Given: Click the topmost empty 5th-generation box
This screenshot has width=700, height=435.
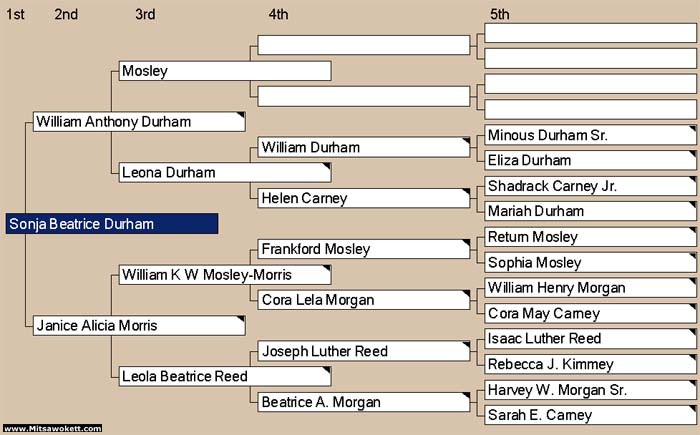Looking at the screenshot, I should tap(591, 33).
